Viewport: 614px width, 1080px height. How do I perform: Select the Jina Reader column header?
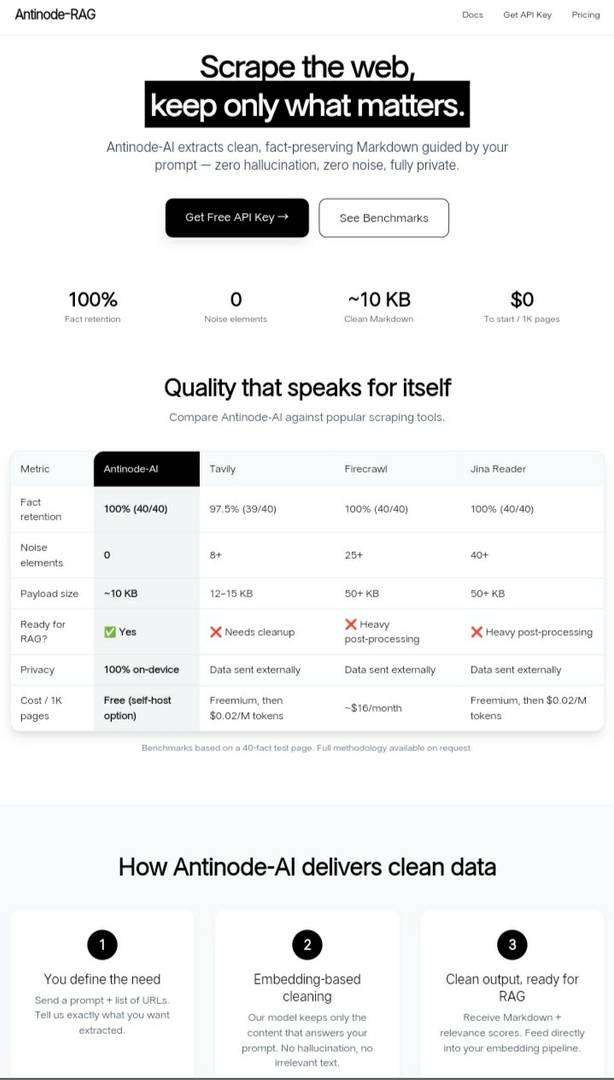click(498, 469)
